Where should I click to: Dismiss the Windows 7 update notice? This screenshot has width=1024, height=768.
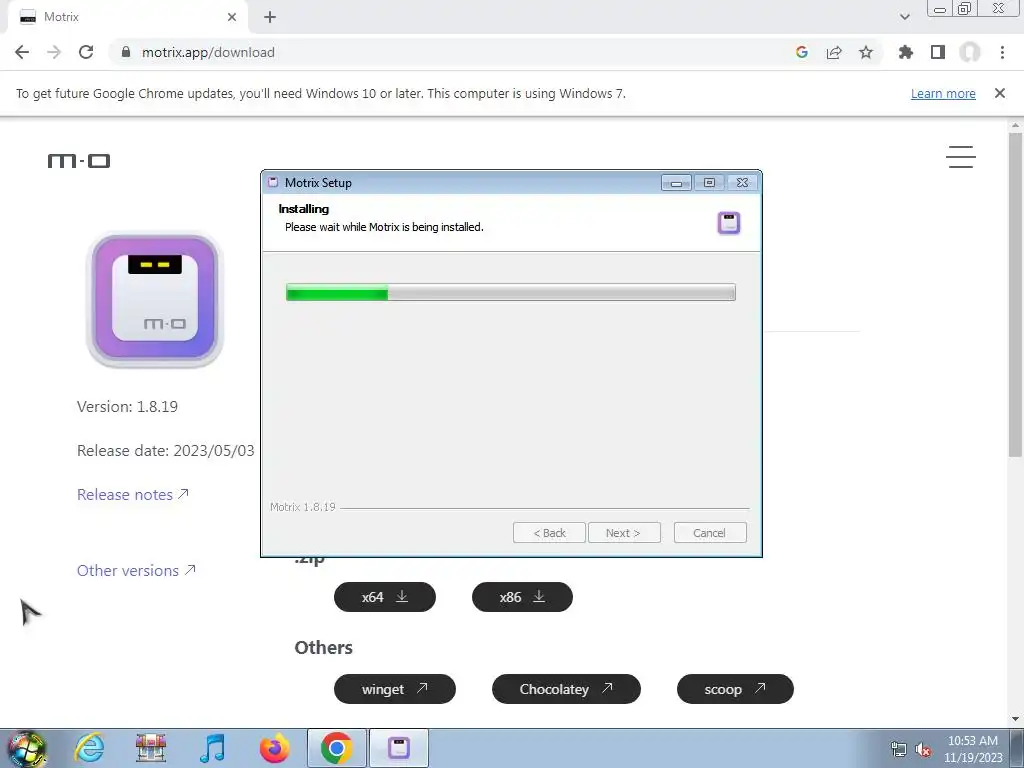(x=1000, y=93)
